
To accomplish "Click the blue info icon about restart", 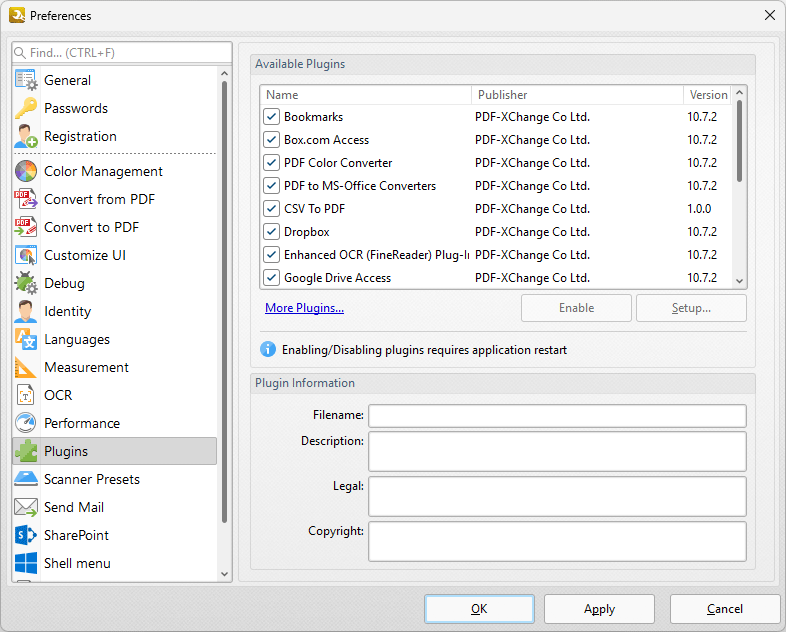I will (x=268, y=349).
